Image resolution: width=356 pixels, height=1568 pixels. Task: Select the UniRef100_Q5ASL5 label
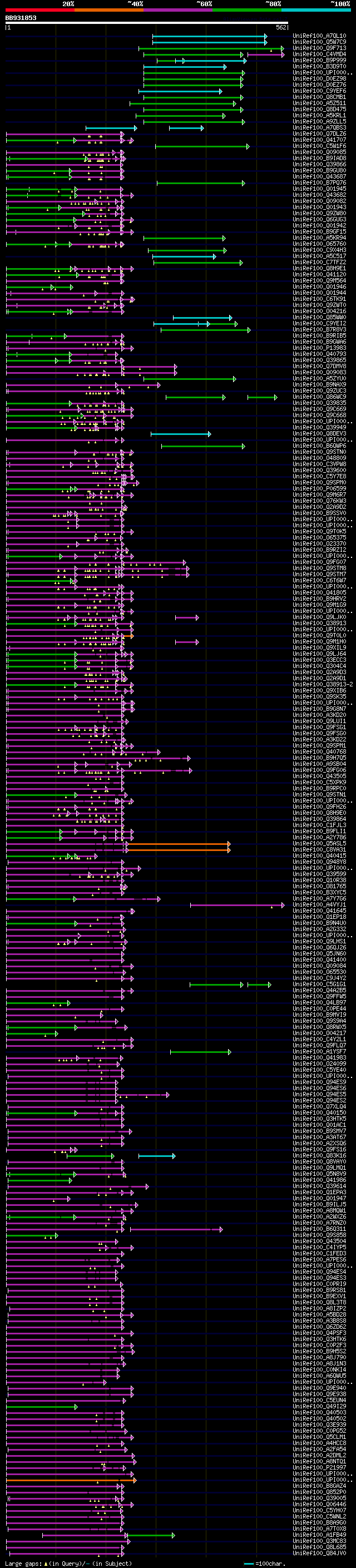(319, 843)
